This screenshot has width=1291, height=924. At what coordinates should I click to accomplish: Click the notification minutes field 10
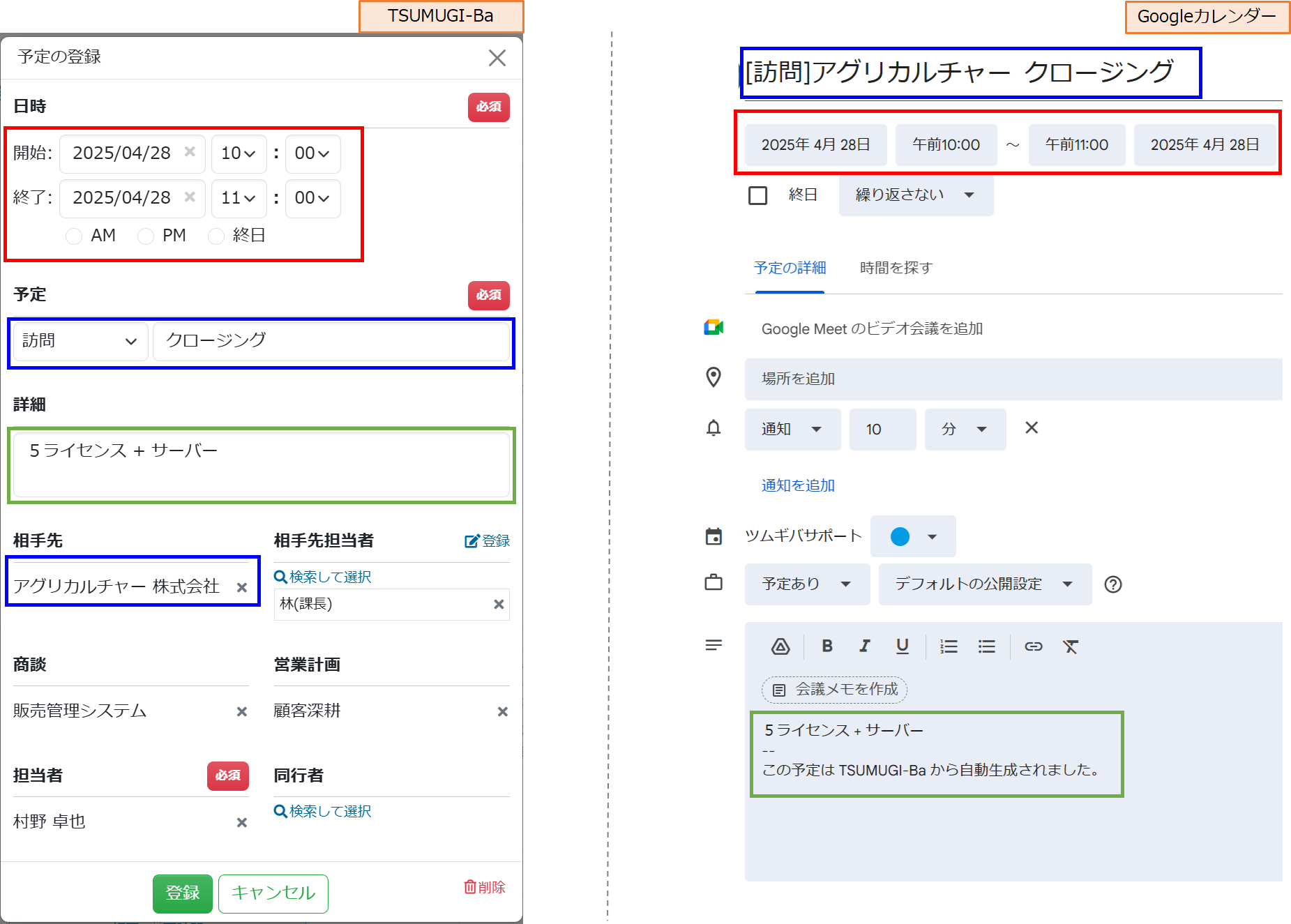[x=882, y=429]
